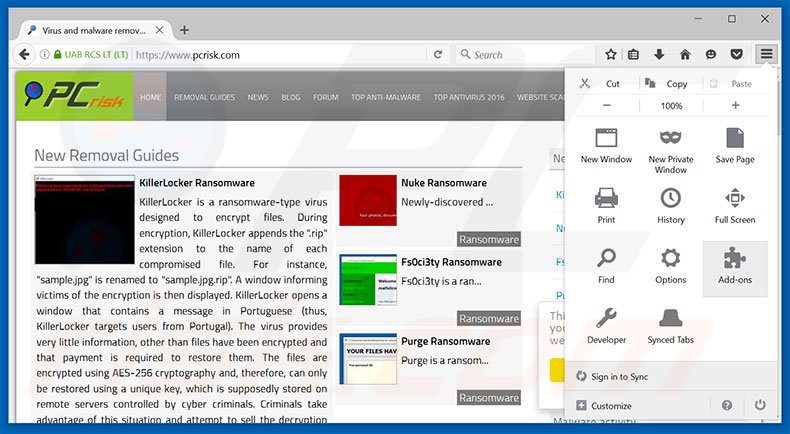Close the Virus and malware tab
The image size is (790, 434).
point(159,30)
